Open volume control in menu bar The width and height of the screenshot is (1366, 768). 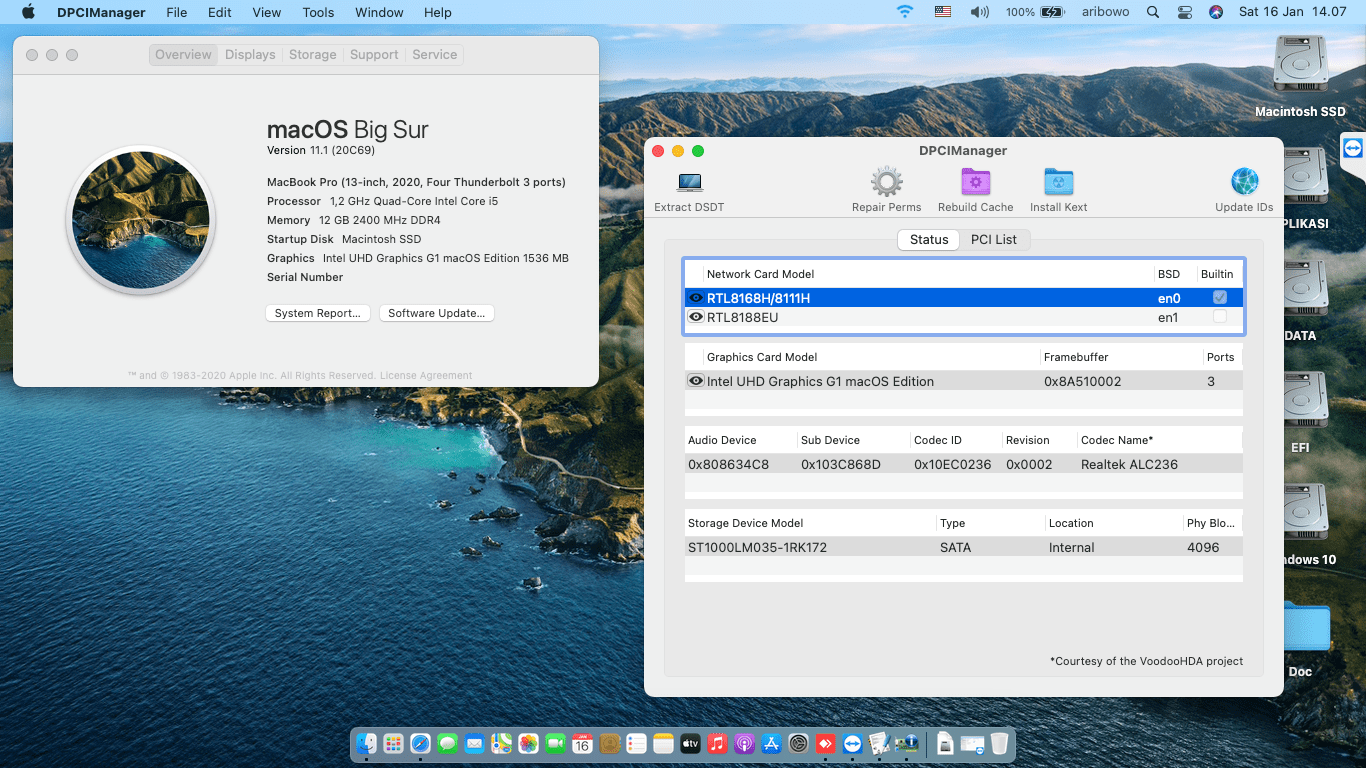979,12
